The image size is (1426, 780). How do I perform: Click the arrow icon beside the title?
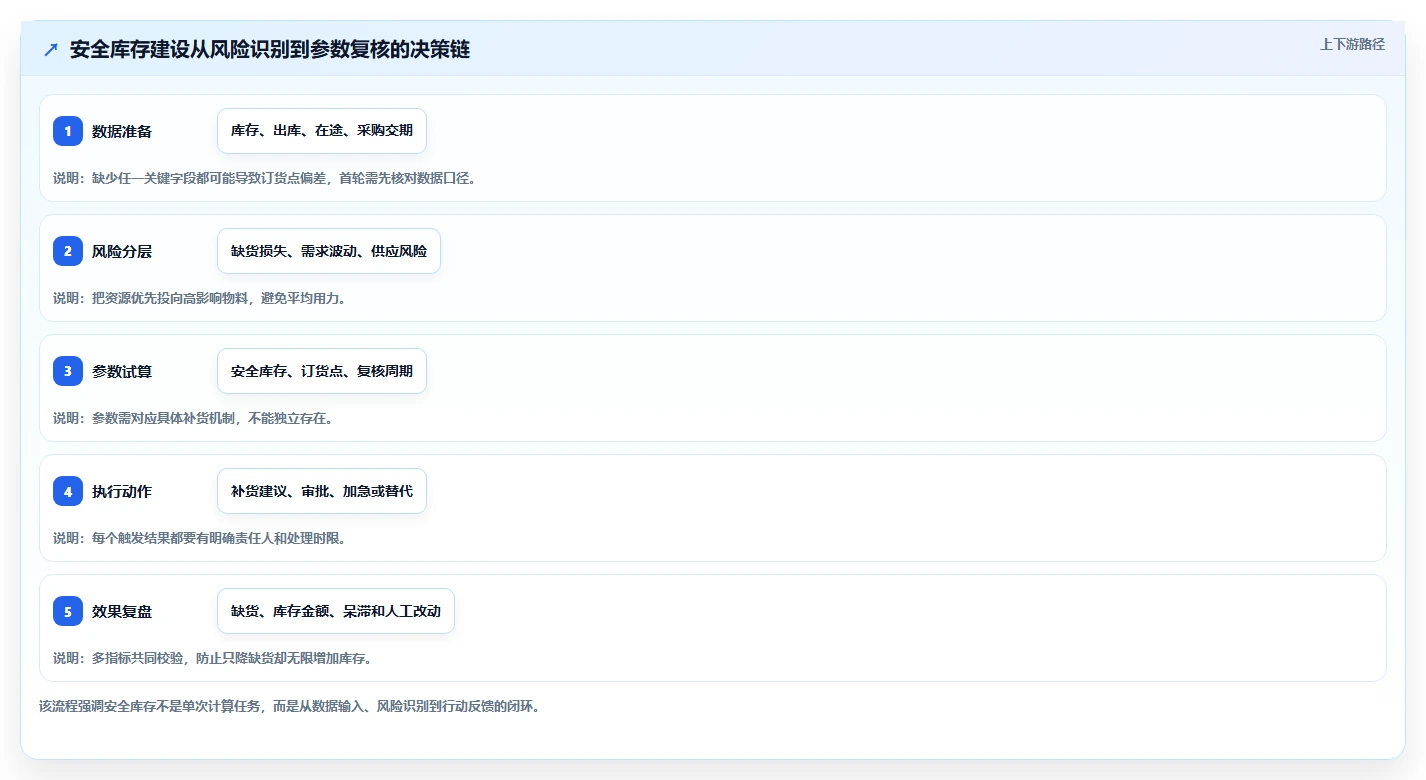pos(51,50)
